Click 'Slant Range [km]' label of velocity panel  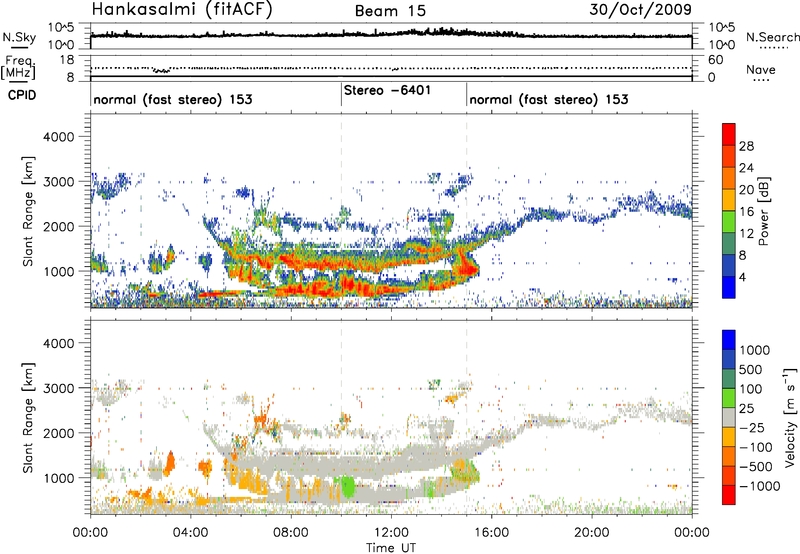coord(28,418)
